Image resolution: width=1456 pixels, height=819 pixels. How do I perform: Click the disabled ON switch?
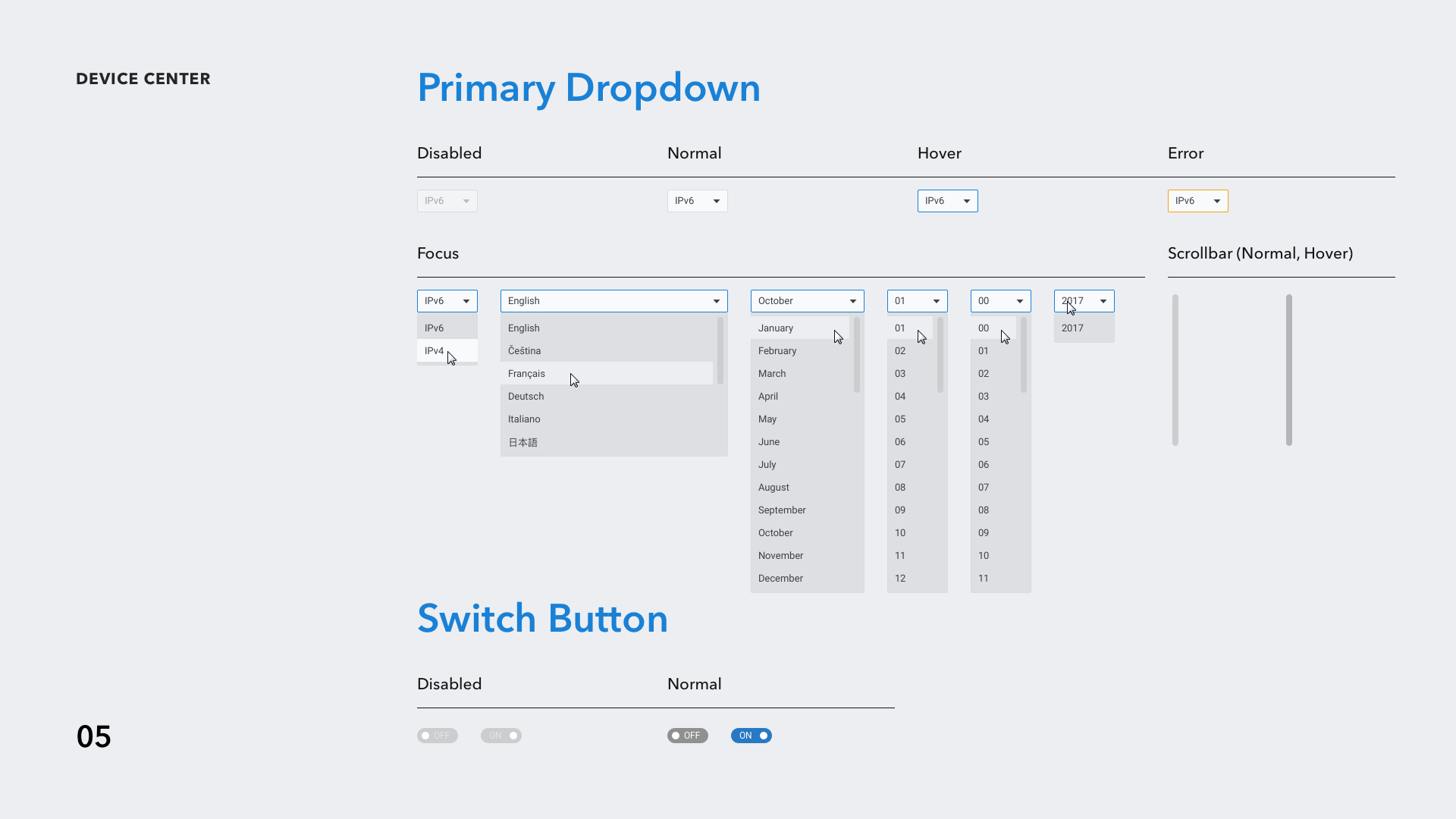pyautogui.click(x=500, y=736)
